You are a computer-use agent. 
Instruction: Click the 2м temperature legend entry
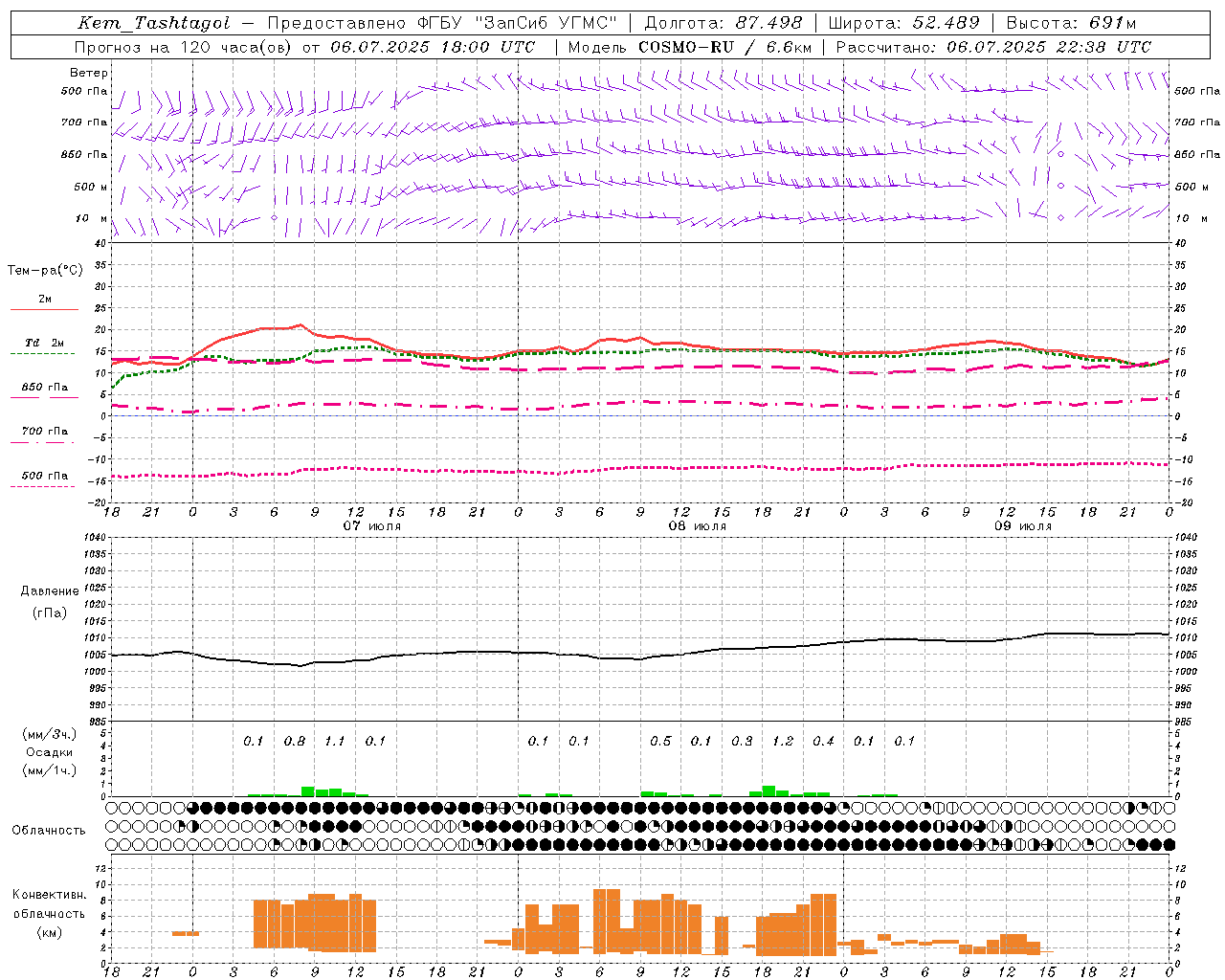(x=45, y=300)
